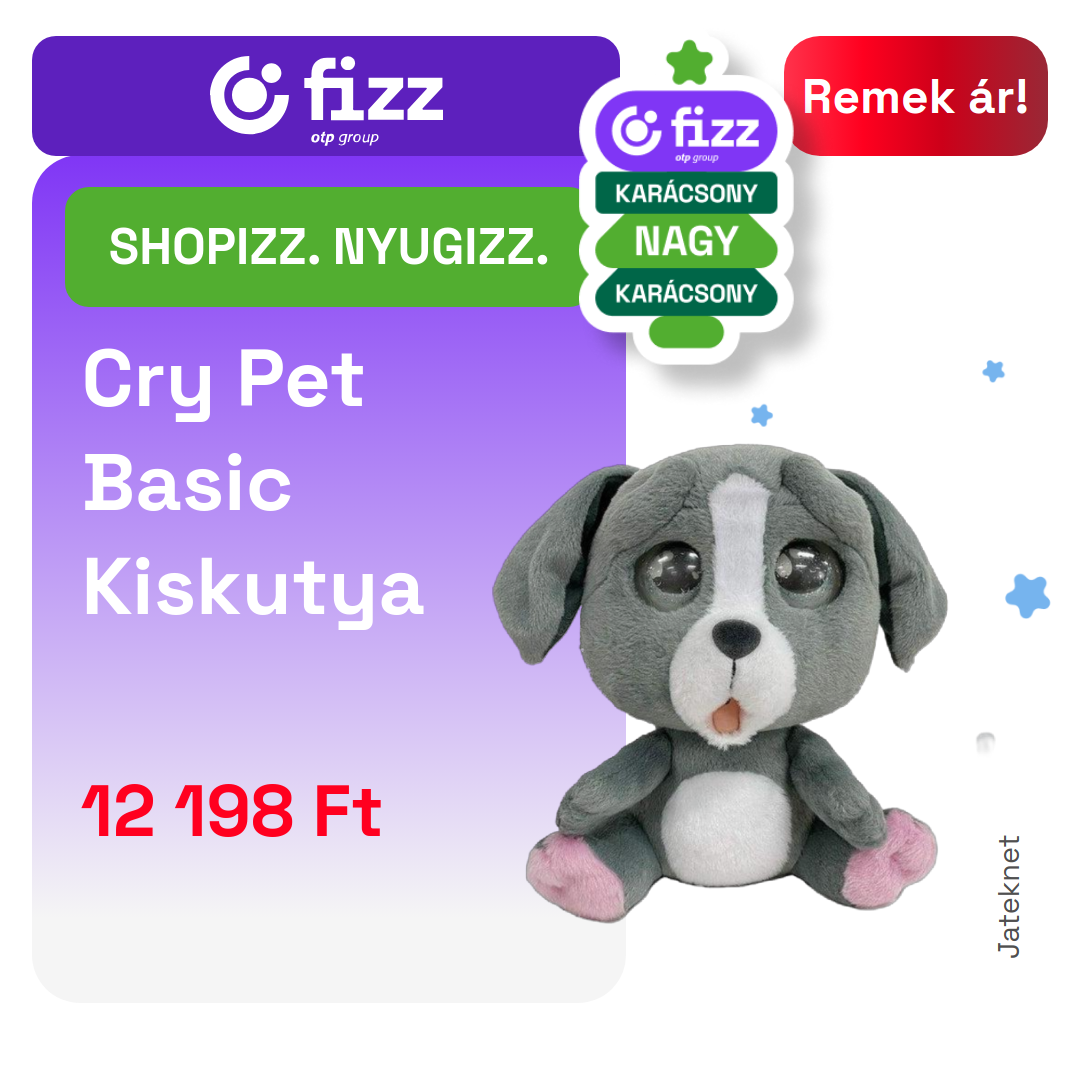Click the Kiskutya title text
Screen dimensions: 1080x1080
click(x=253, y=591)
